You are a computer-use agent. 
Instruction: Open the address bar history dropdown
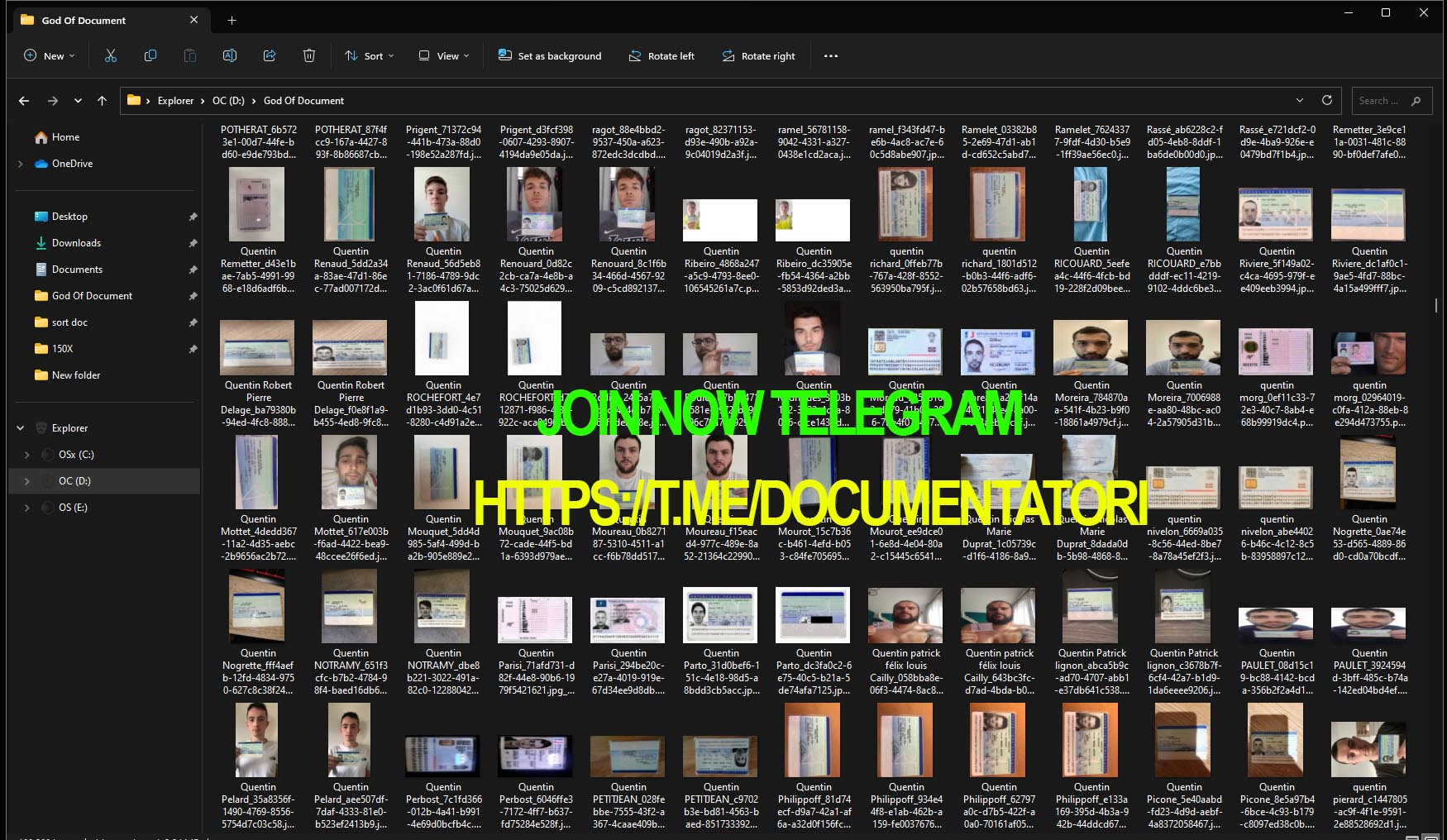[x=1300, y=101]
